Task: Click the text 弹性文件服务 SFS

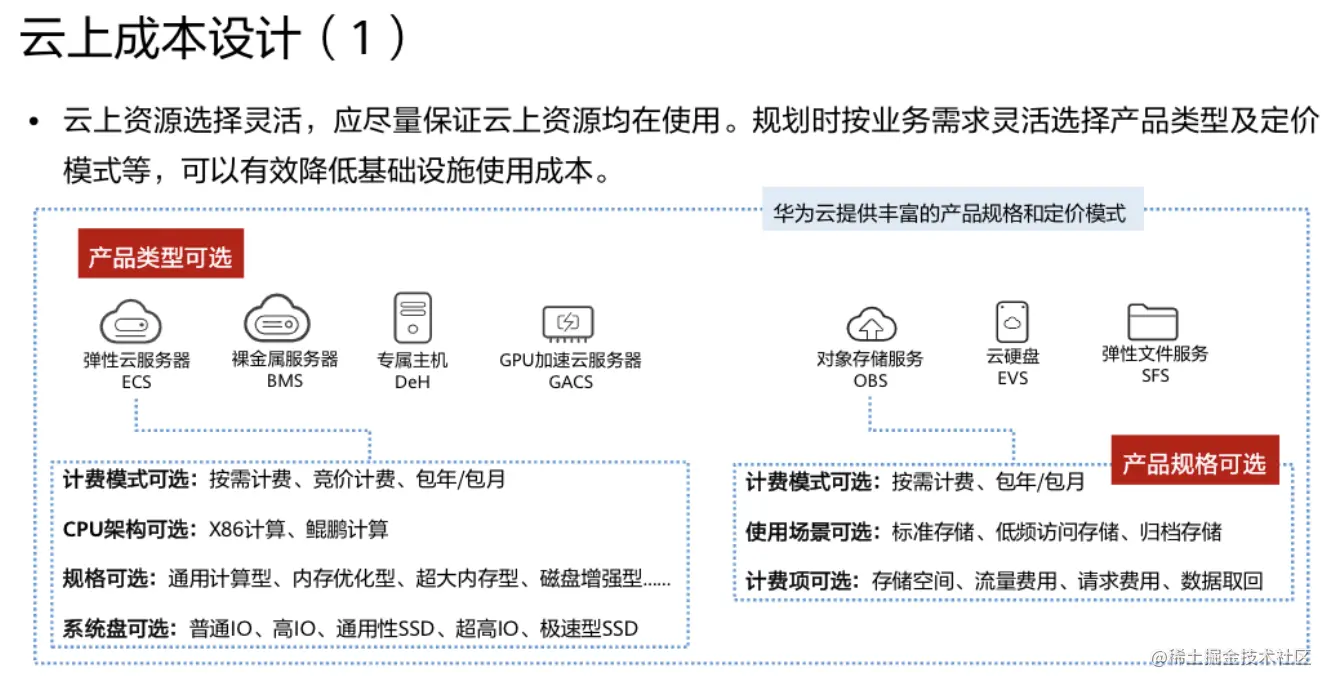Action: (x=1155, y=365)
